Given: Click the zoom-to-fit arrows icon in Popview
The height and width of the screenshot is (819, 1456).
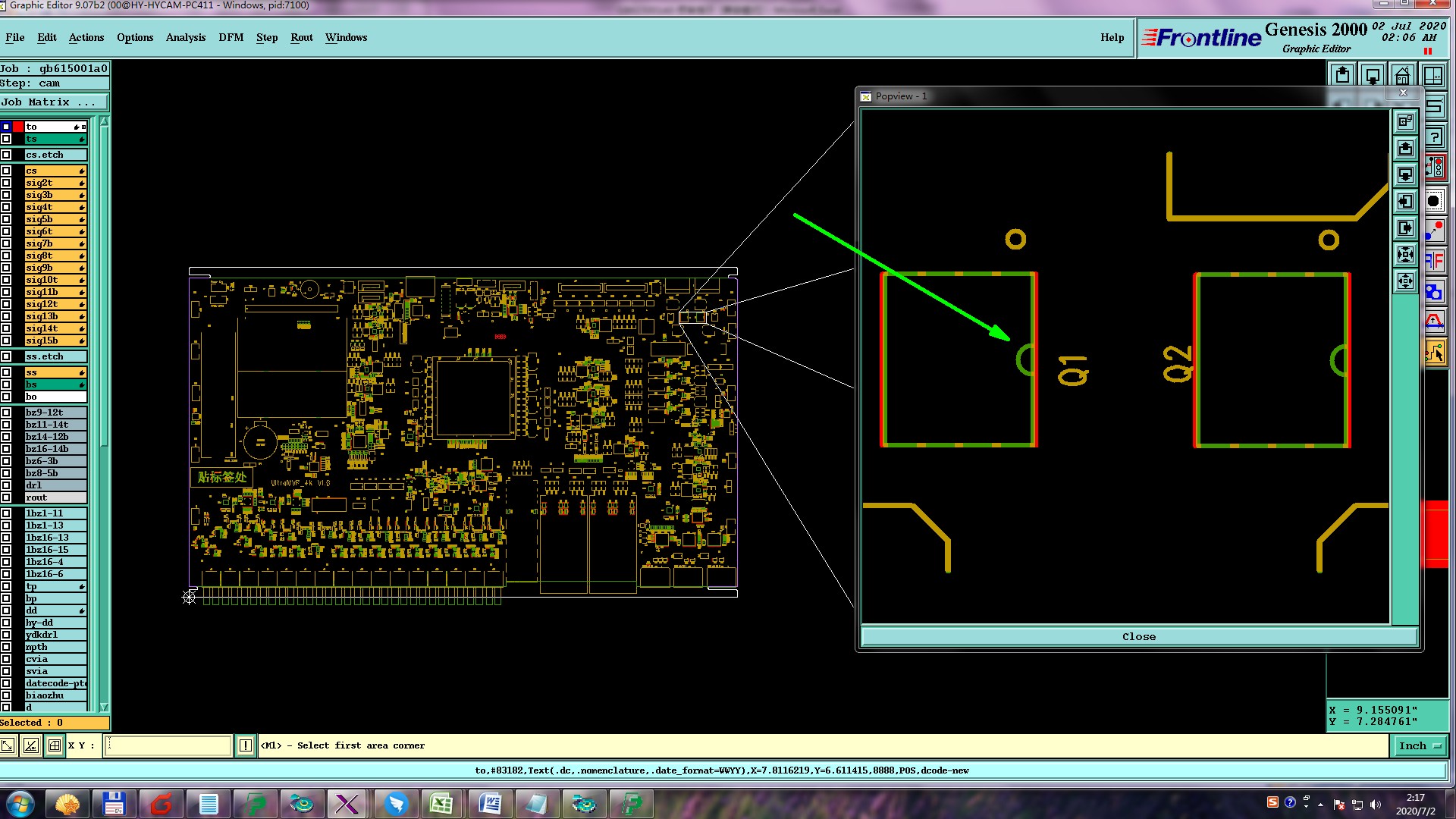Looking at the screenshot, I should pyautogui.click(x=1405, y=281).
